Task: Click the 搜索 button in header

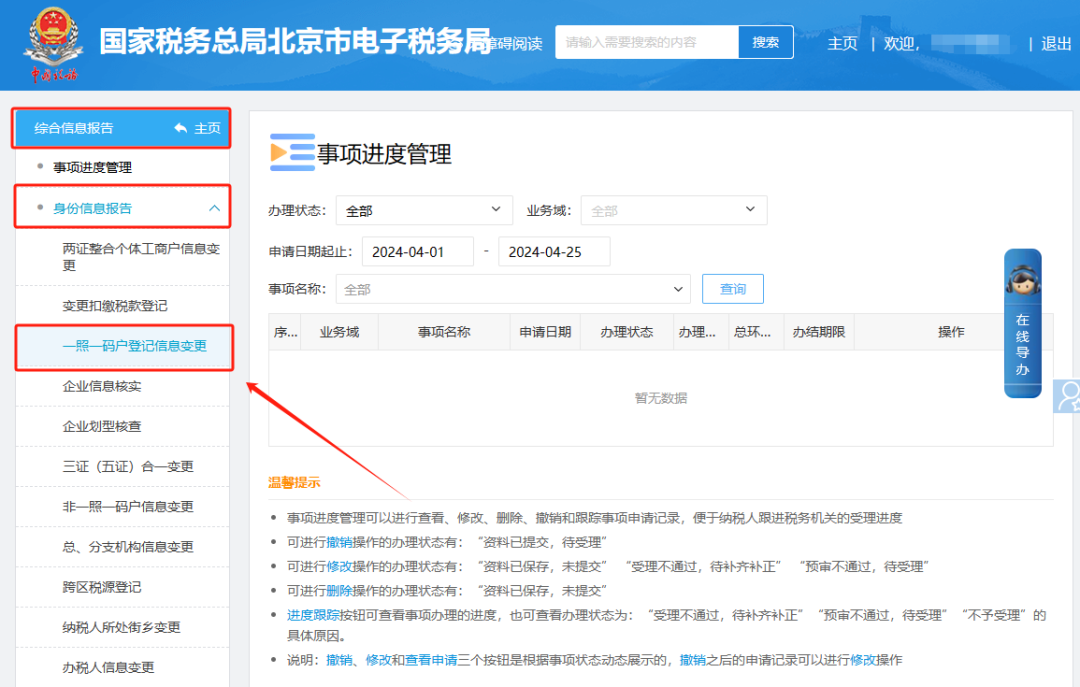Action: 765,42
